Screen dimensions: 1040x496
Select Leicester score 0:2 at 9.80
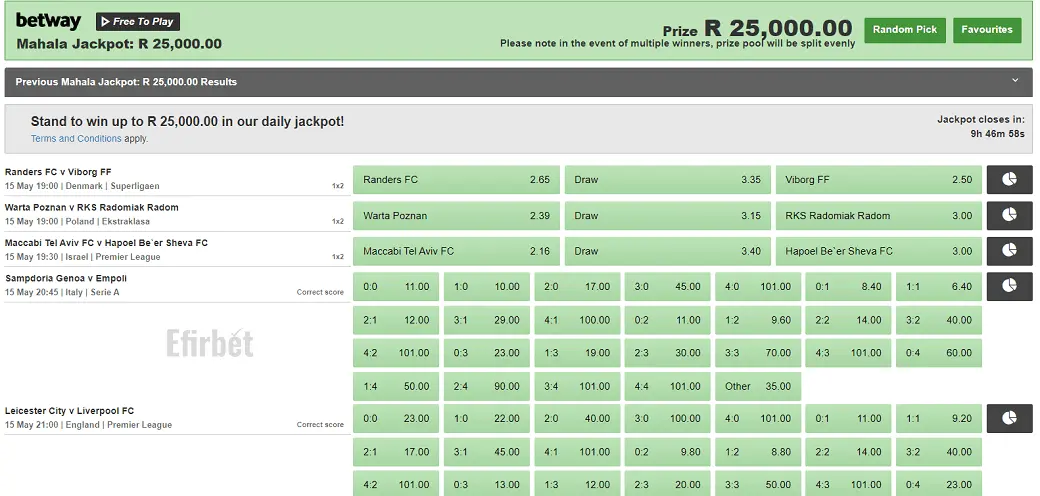pos(667,452)
